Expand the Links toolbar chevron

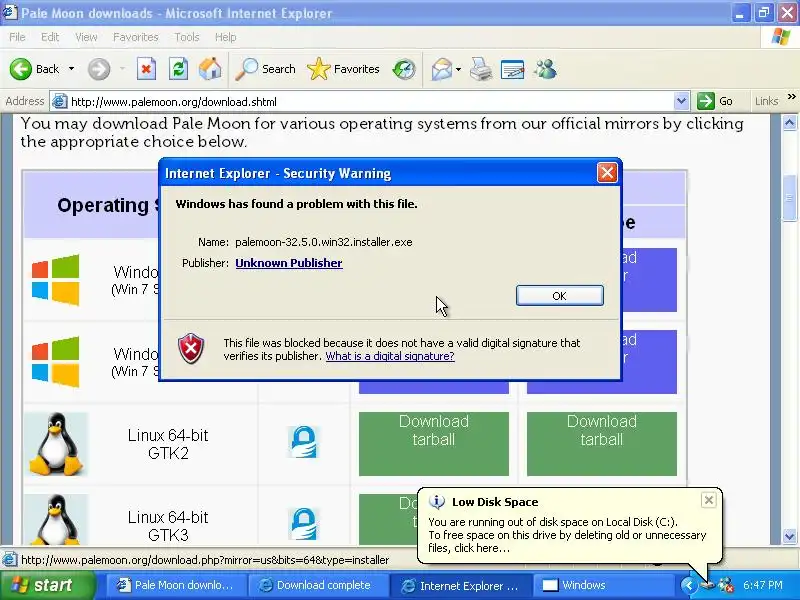pyautogui.click(x=791, y=97)
